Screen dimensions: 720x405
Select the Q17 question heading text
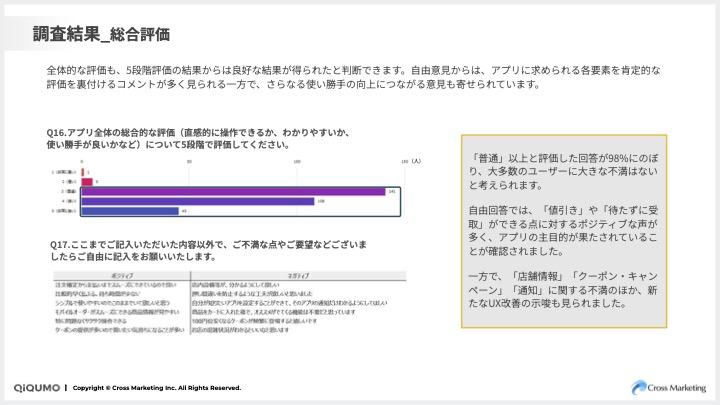[x=208, y=250]
